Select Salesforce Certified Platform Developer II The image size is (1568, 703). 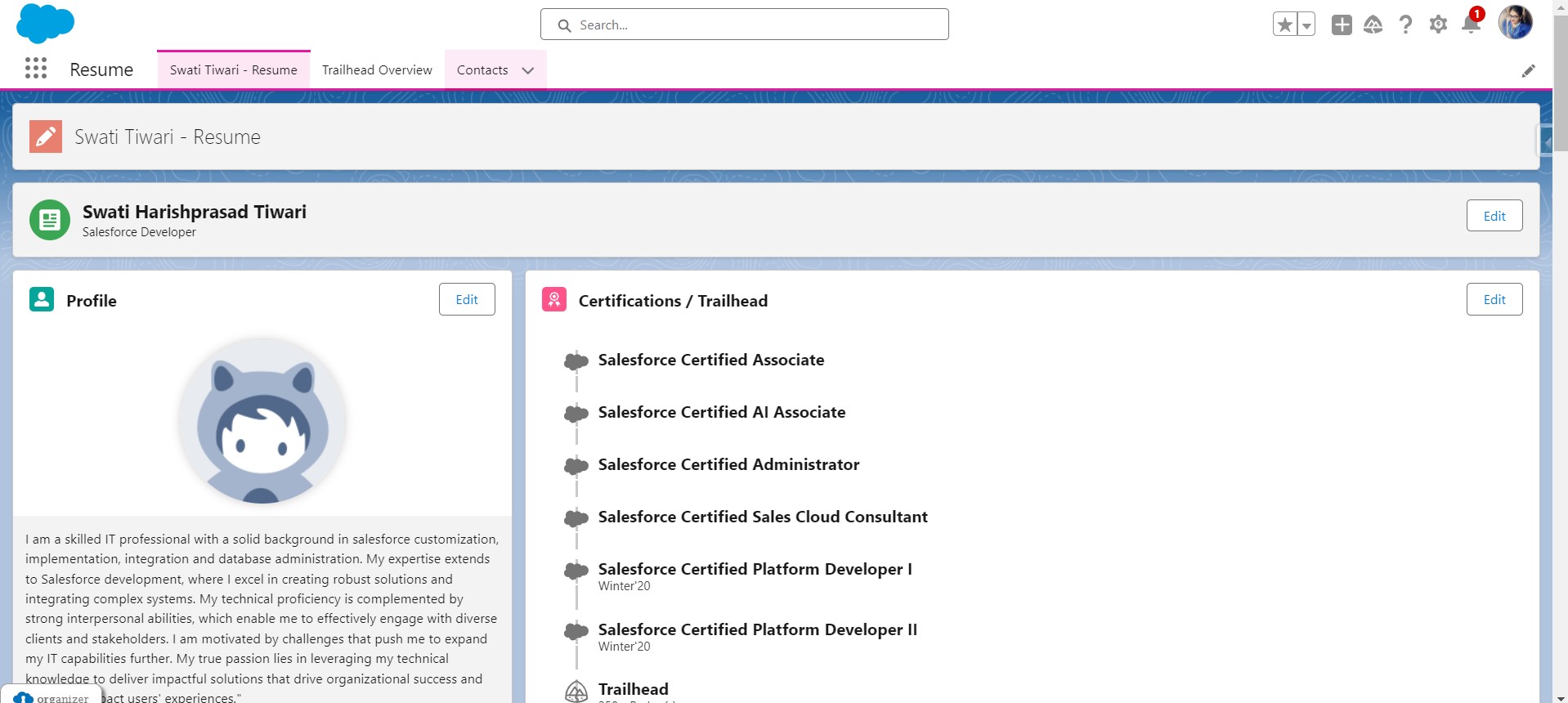pyautogui.click(x=758, y=629)
